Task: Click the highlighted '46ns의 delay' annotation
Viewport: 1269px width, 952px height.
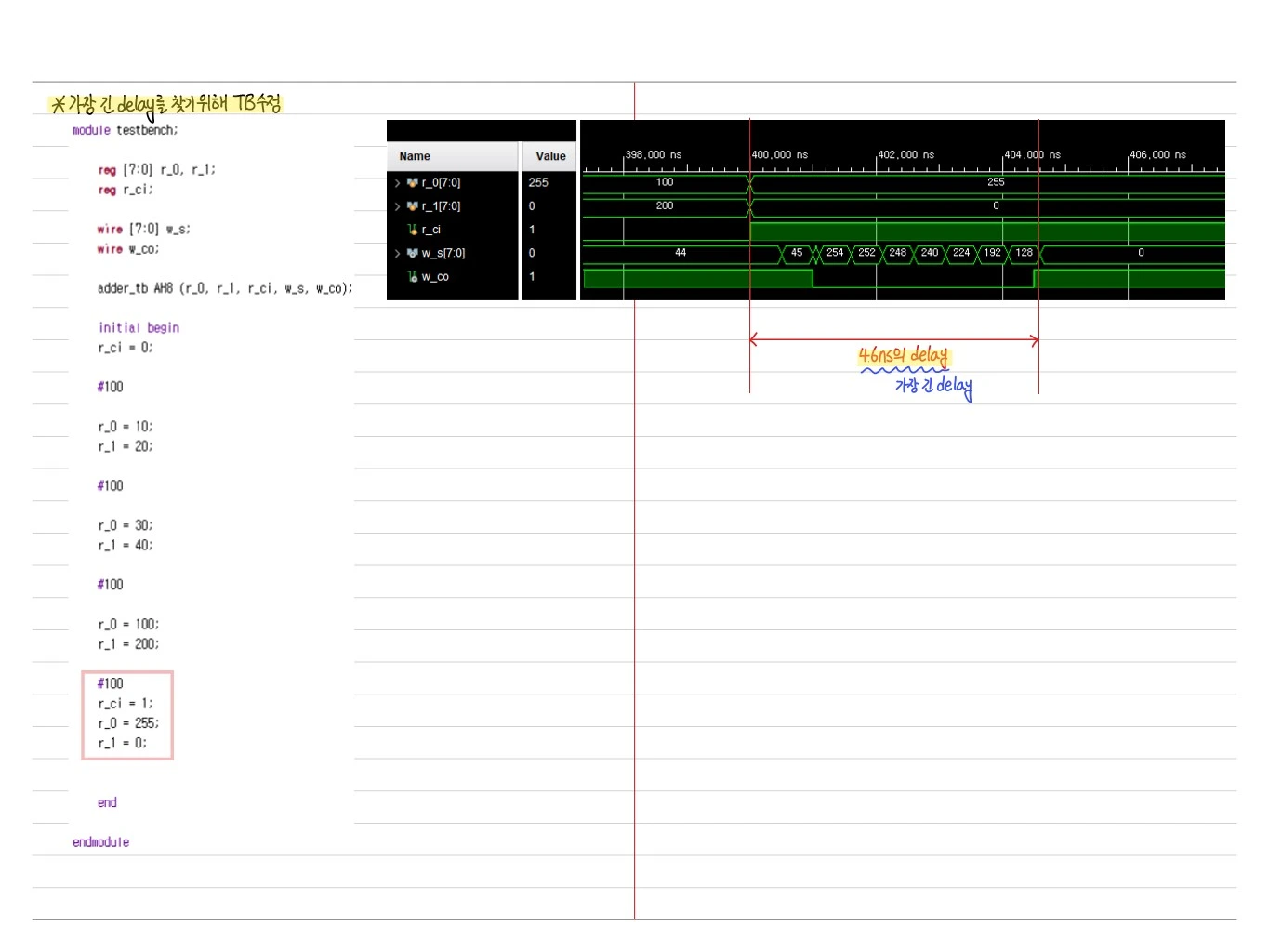Action: 904,355
